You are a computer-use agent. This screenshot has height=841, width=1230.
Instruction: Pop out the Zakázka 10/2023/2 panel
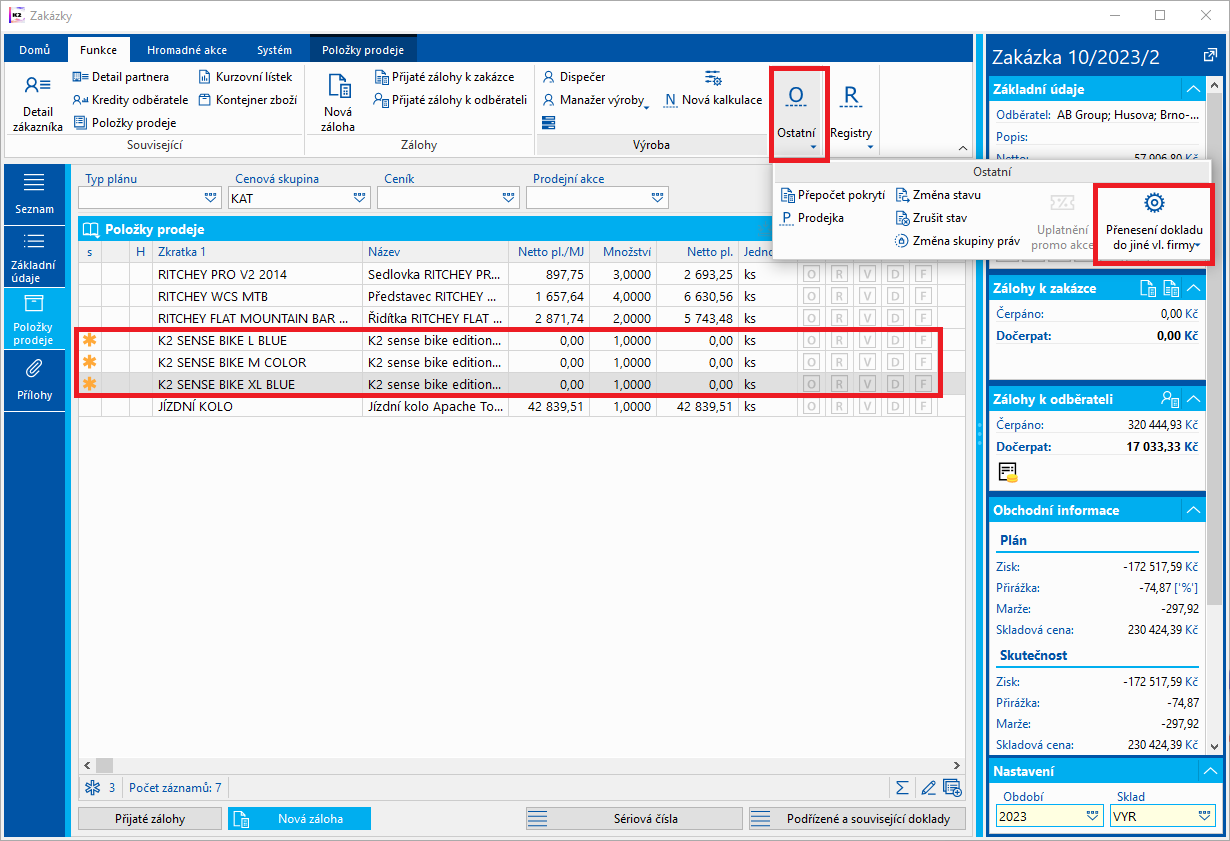pos(1208,56)
